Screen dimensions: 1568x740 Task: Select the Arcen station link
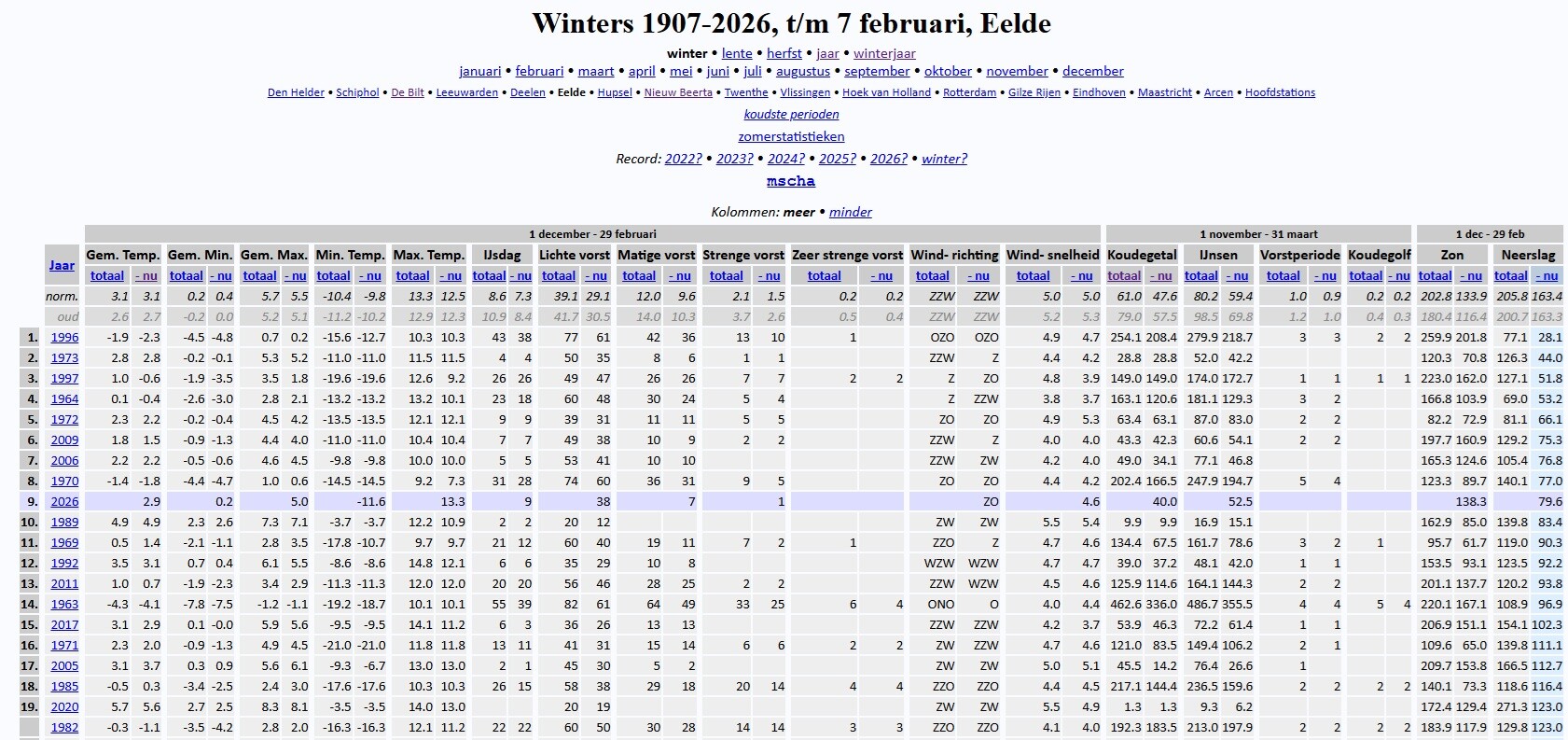tap(1218, 92)
